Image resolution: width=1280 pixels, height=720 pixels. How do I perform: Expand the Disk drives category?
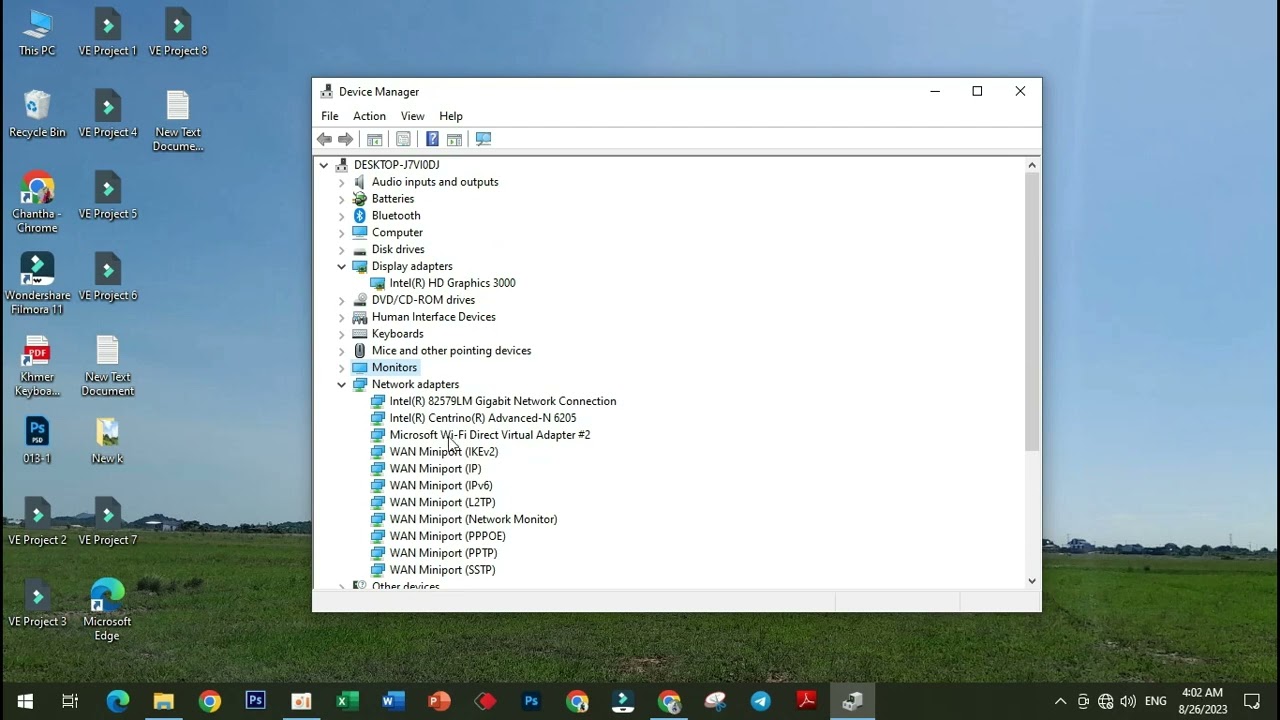click(341, 250)
